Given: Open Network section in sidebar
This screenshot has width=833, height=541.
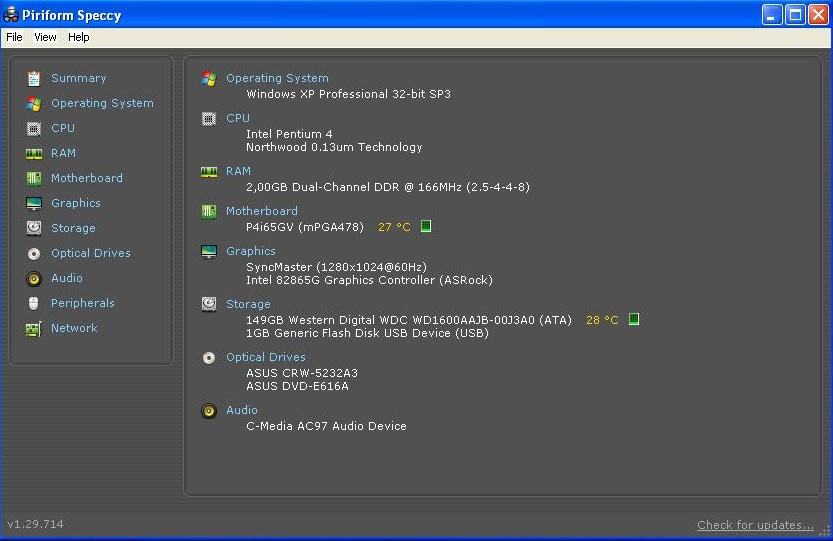Looking at the screenshot, I should click(x=74, y=328).
